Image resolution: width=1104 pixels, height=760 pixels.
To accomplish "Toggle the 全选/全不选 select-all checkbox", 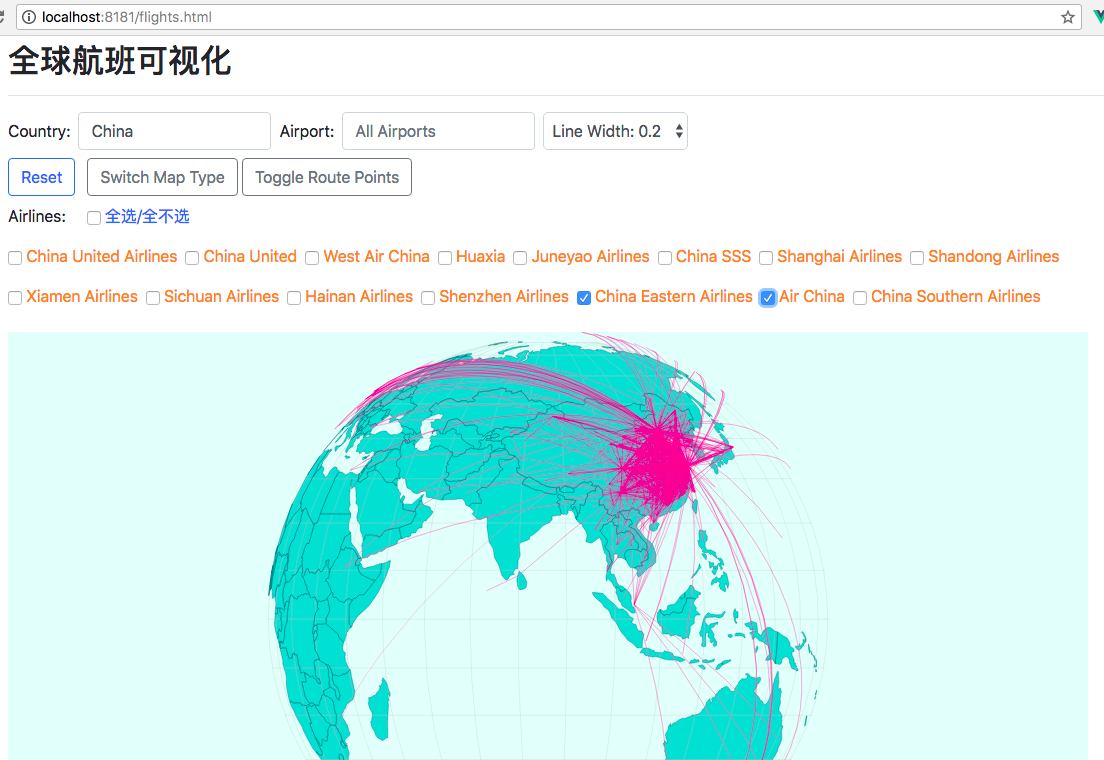I will (x=94, y=218).
